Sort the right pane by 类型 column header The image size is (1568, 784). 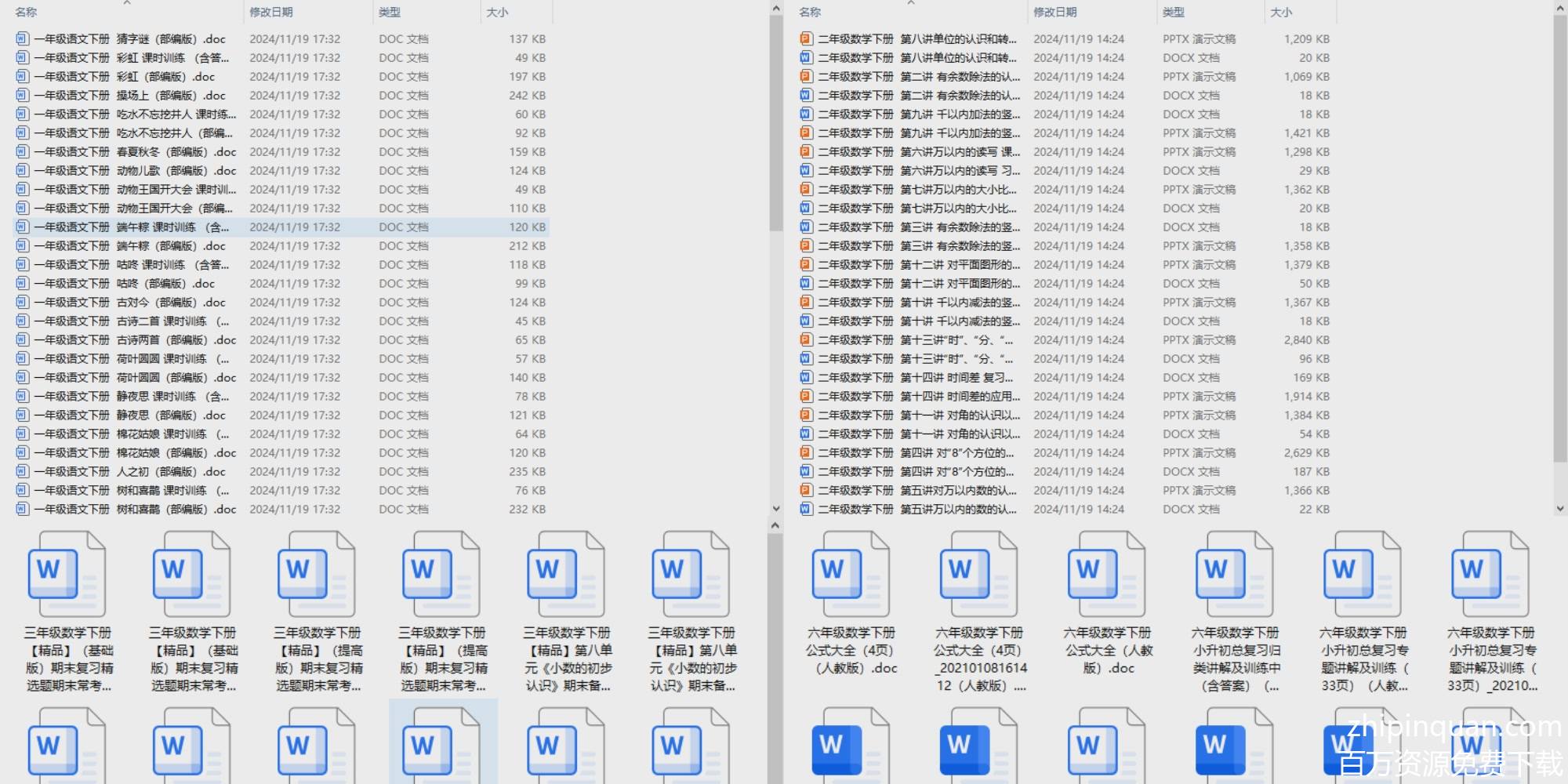click(x=1174, y=13)
